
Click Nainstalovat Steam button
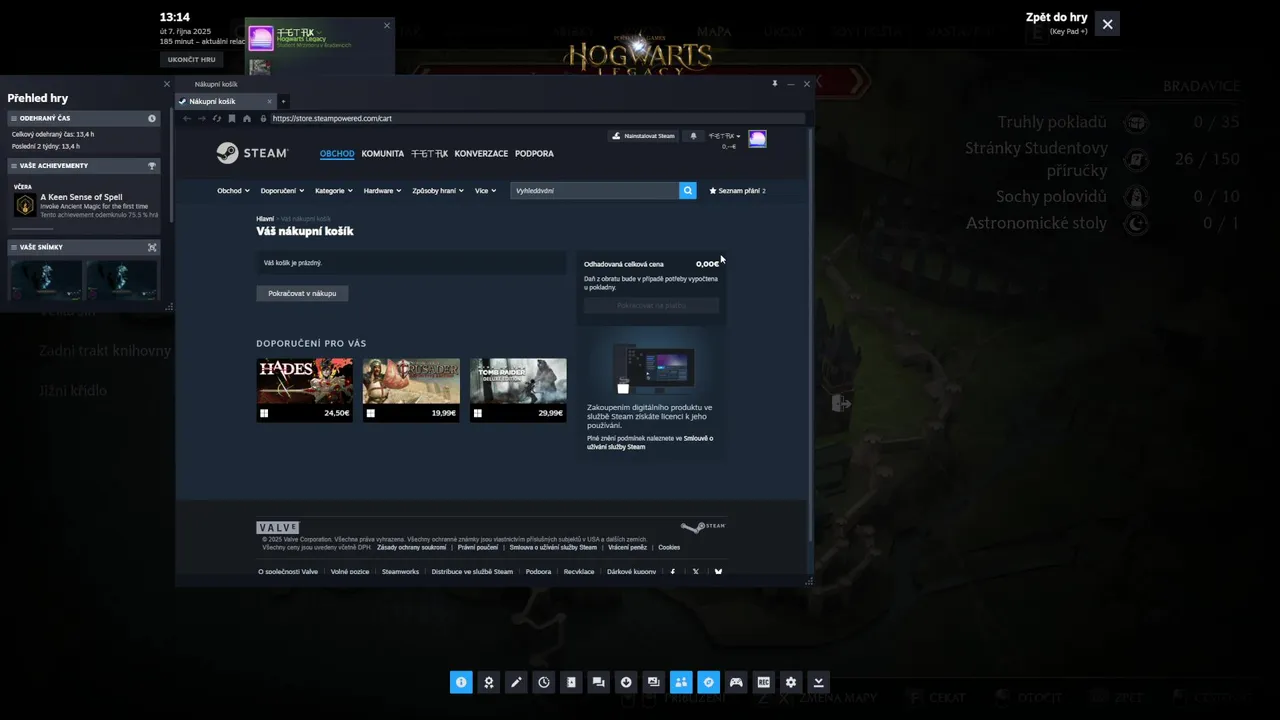pyautogui.click(x=643, y=136)
